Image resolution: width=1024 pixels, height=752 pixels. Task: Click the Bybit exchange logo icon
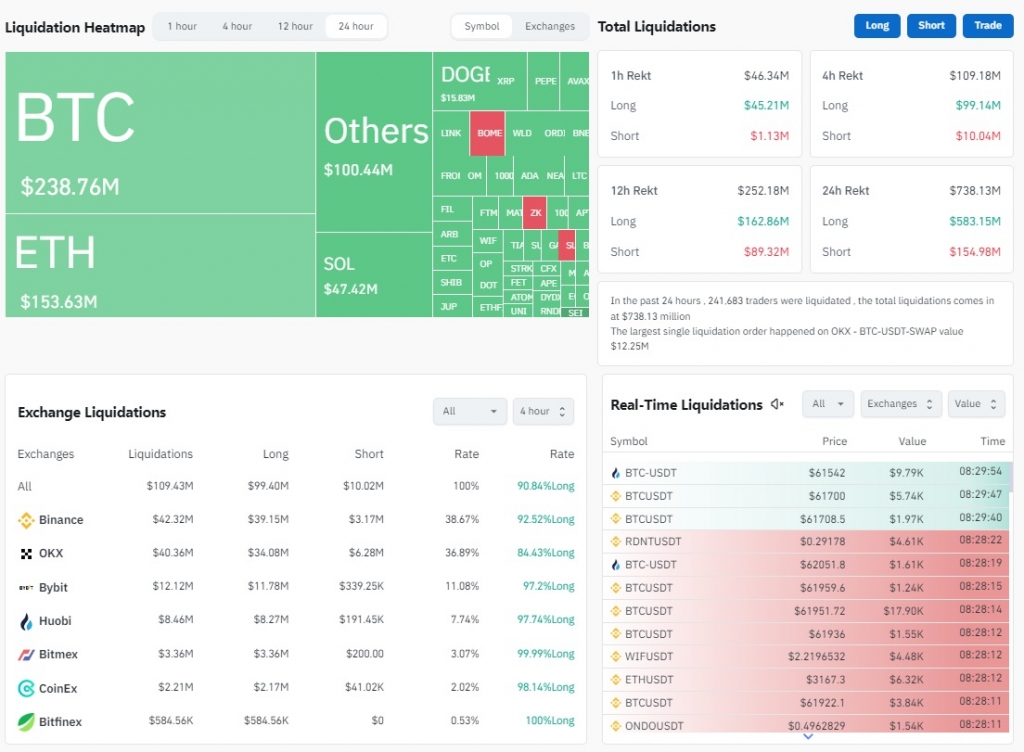coord(26,587)
